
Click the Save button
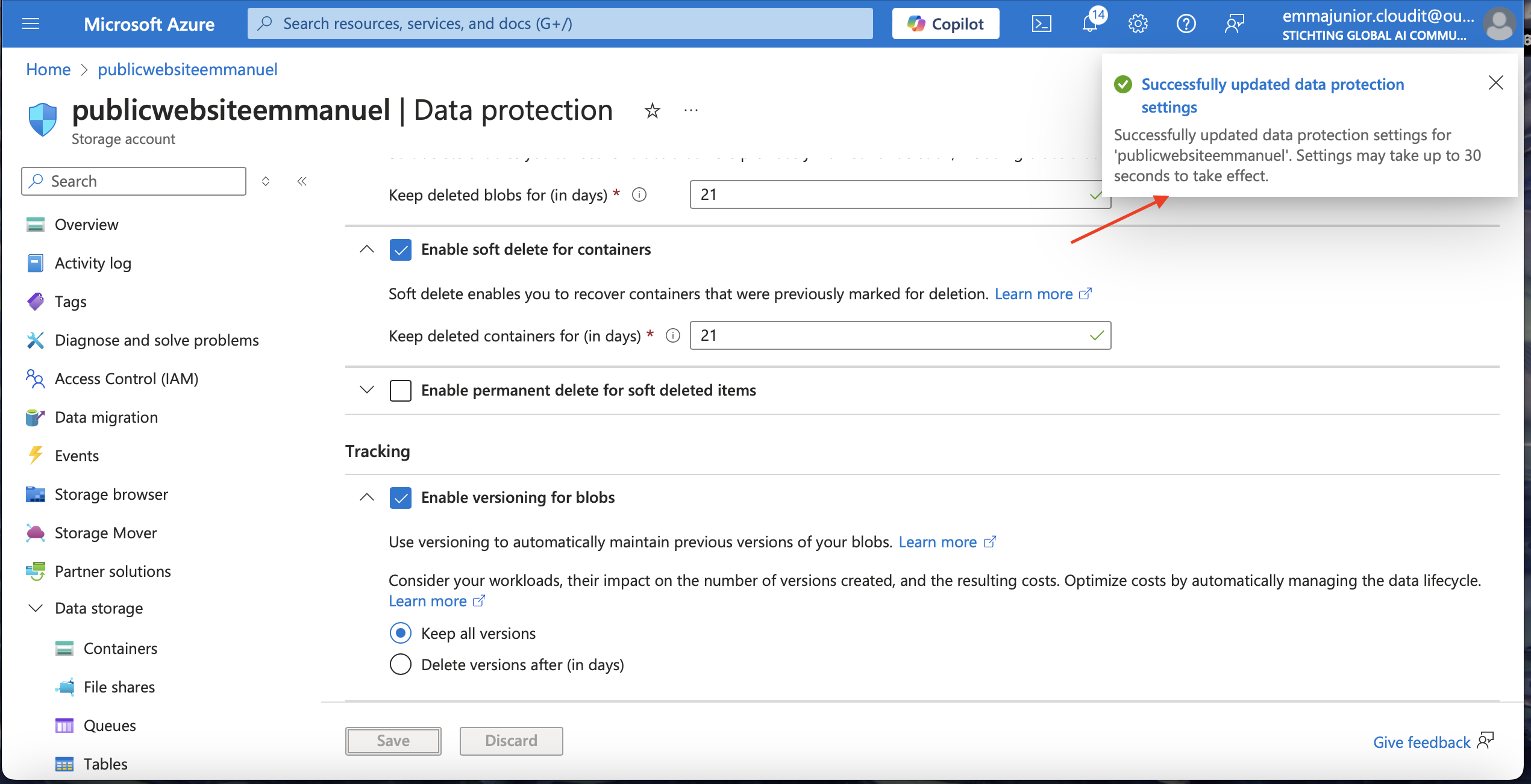(x=393, y=741)
